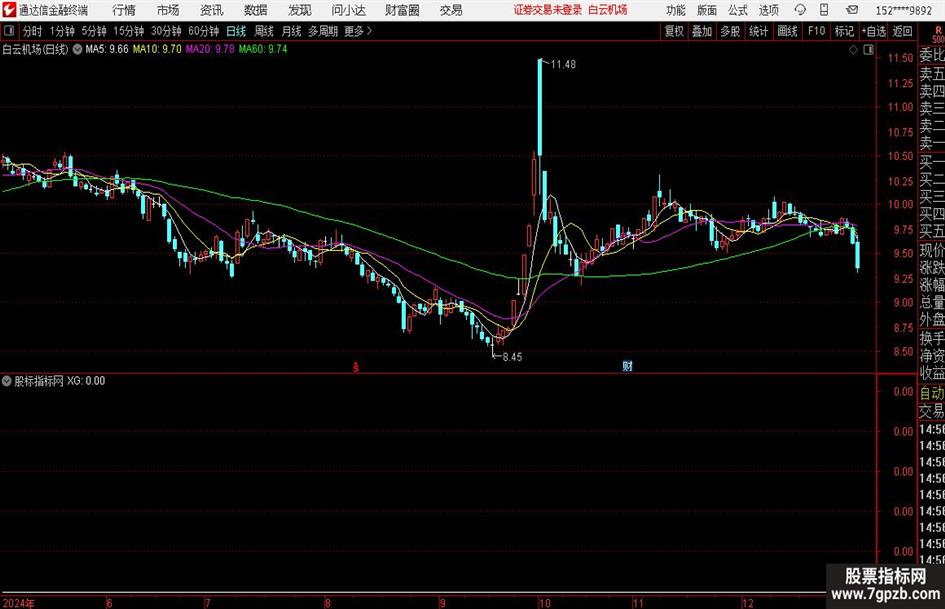
Task: Open the 发现 menu
Action: [x=300, y=10]
